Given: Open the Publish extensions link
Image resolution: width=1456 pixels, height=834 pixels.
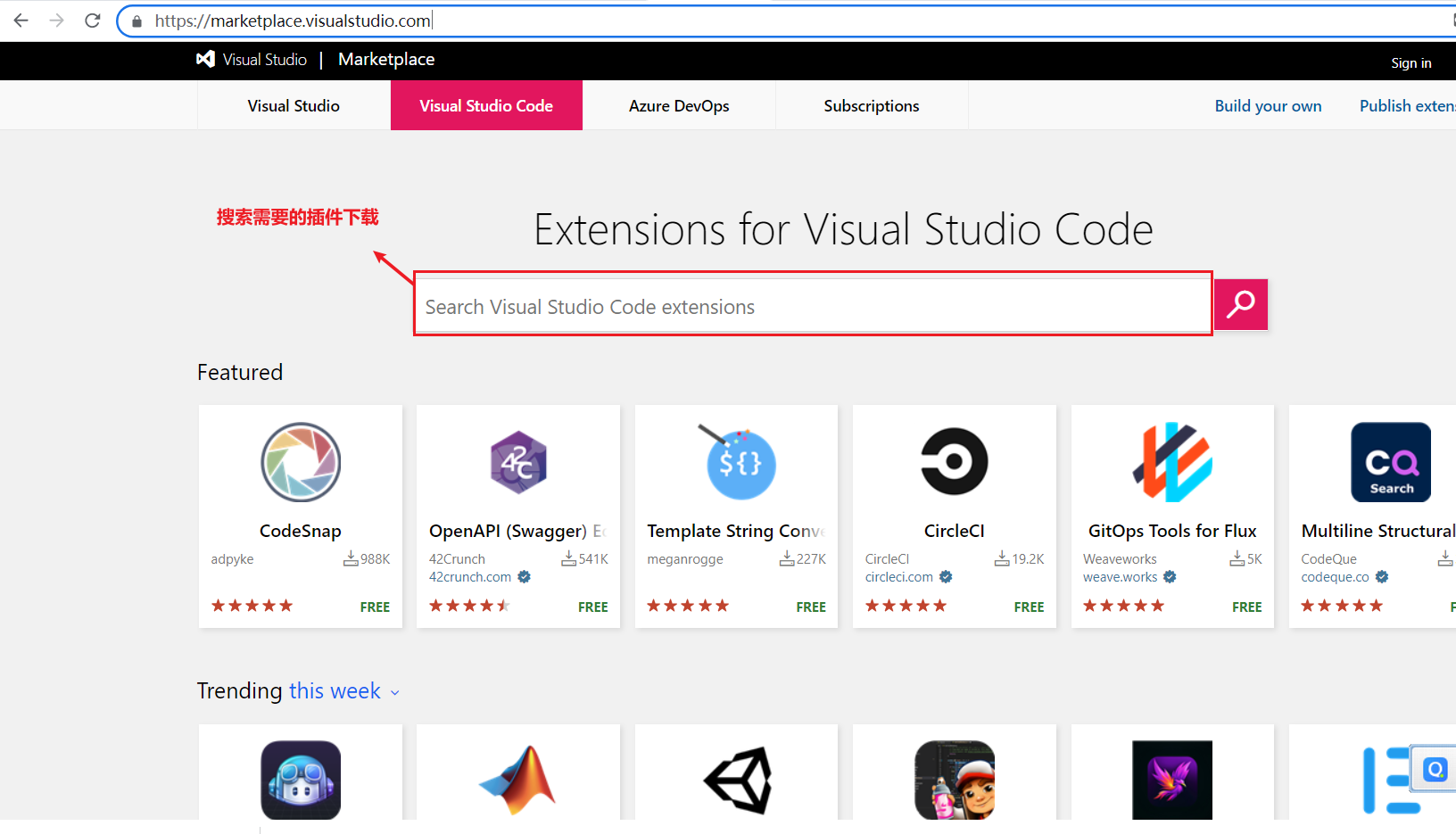Looking at the screenshot, I should pyautogui.click(x=1407, y=105).
